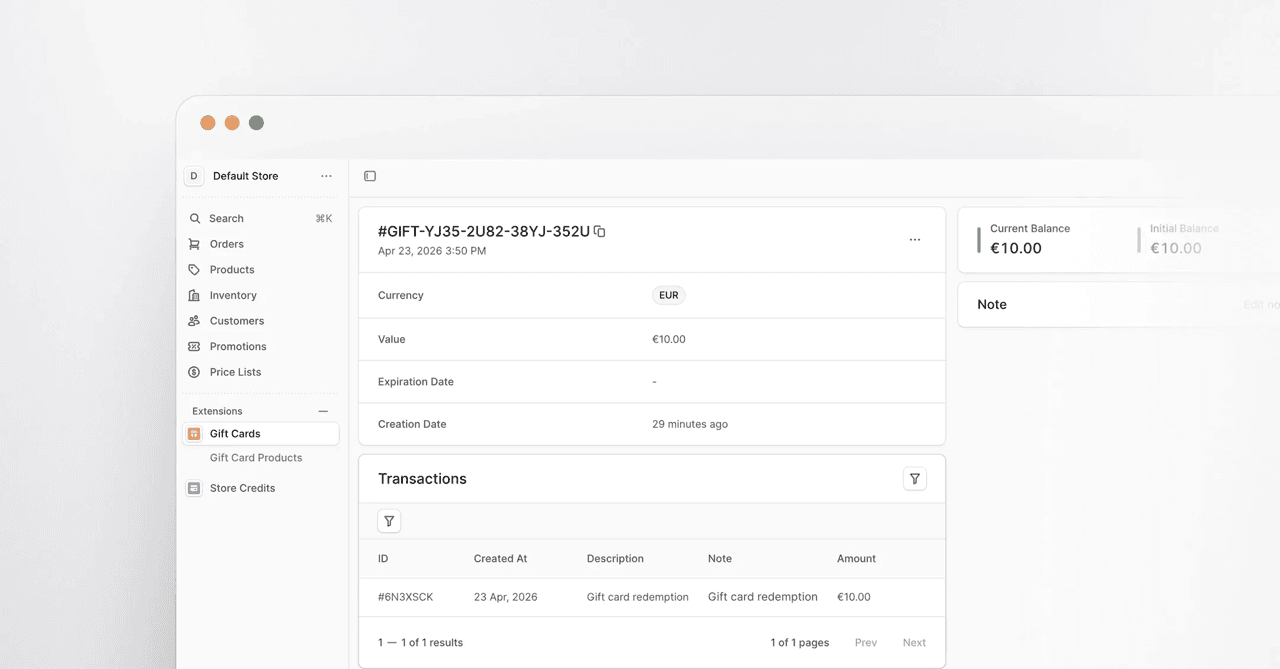Screen dimensions: 1280x669
Task: Click the Customers people icon
Action: pos(194,321)
